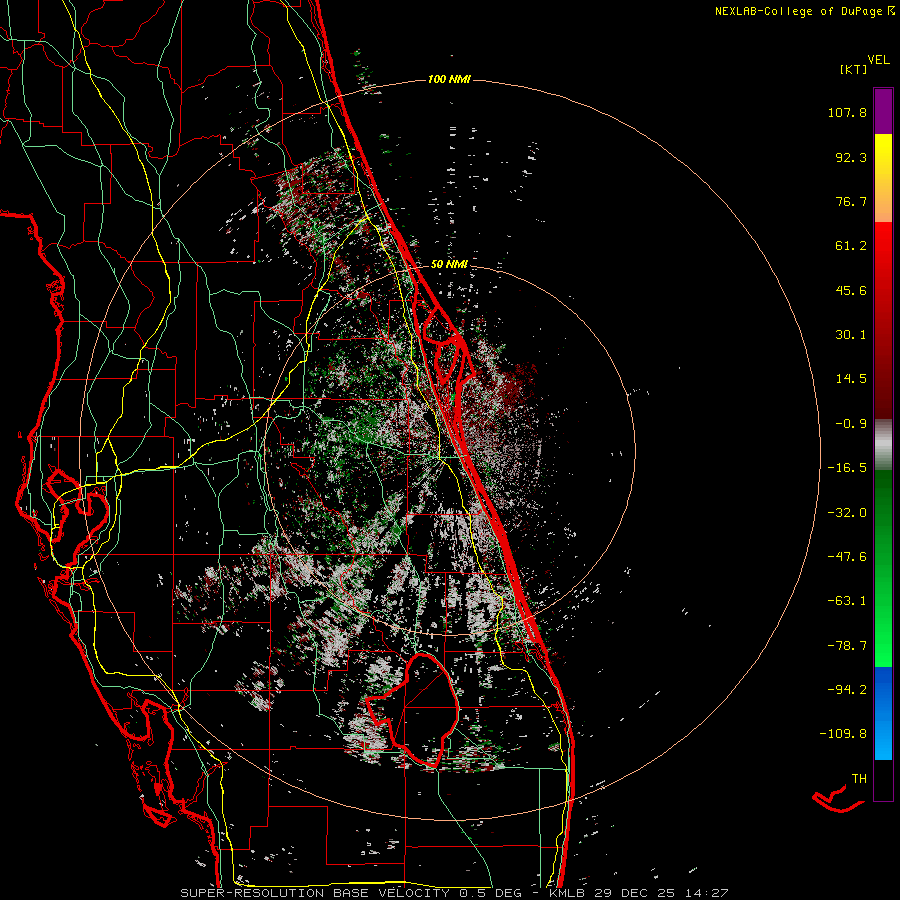This screenshot has height=900, width=900.
Task: Select the 76.7 legend value
Action: click(851, 201)
